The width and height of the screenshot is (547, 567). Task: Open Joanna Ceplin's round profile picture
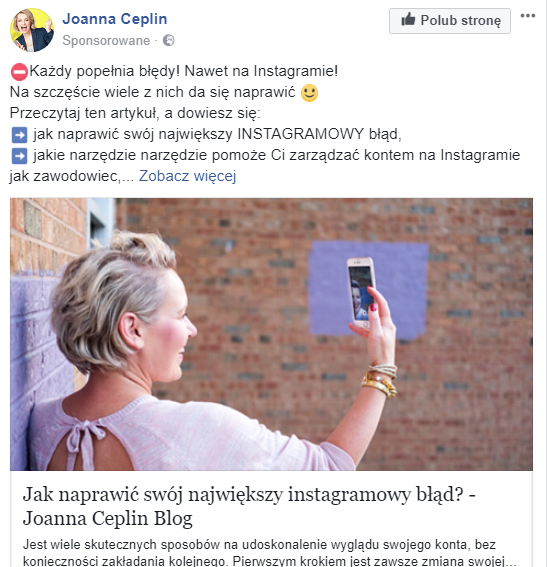pos(32,30)
